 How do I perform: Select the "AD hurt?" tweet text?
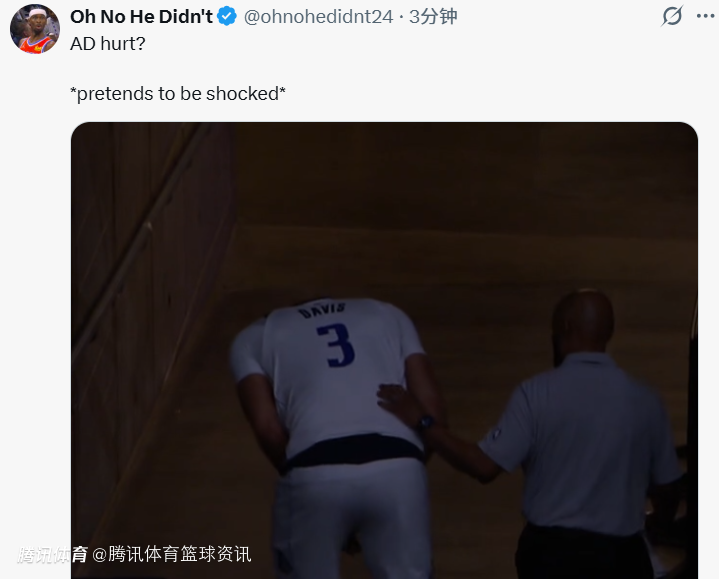[x=108, y=44]
